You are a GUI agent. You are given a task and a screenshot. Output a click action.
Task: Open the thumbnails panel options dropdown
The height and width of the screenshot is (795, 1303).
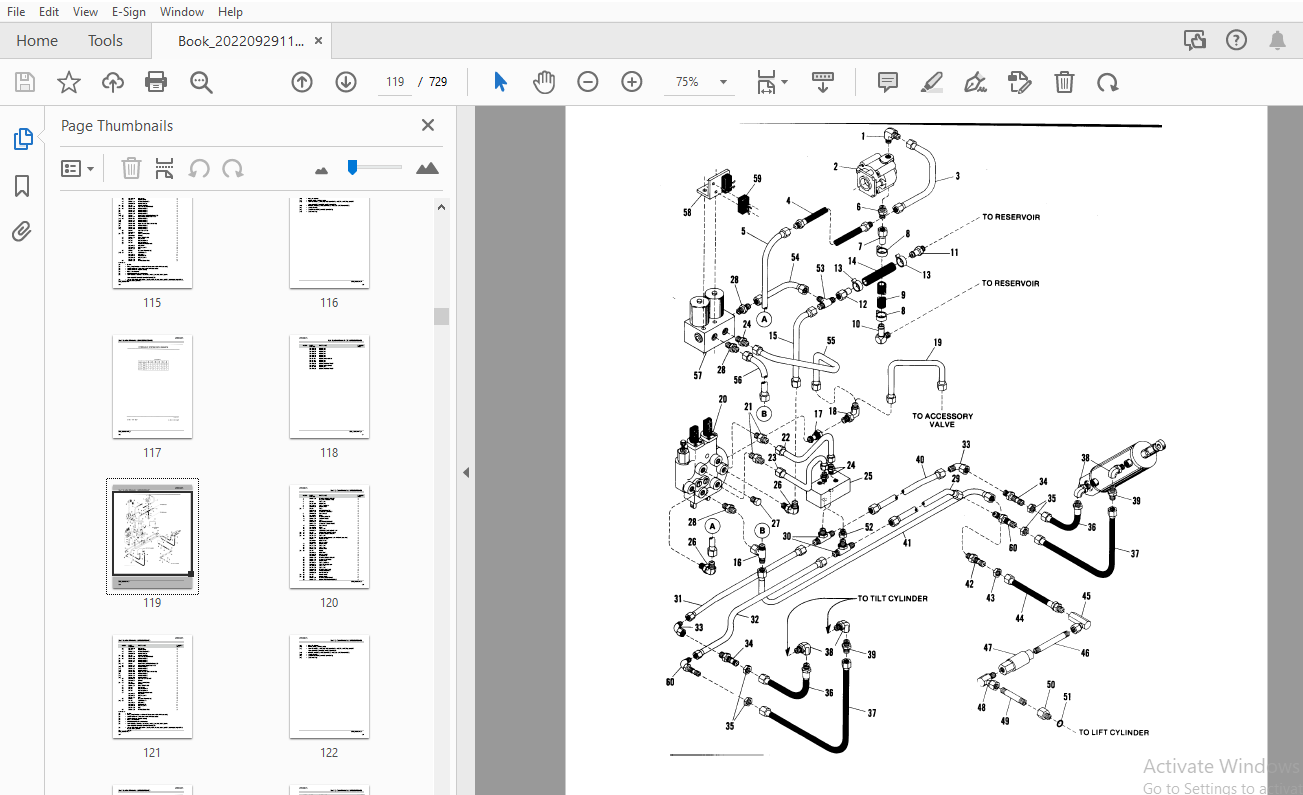77,168
